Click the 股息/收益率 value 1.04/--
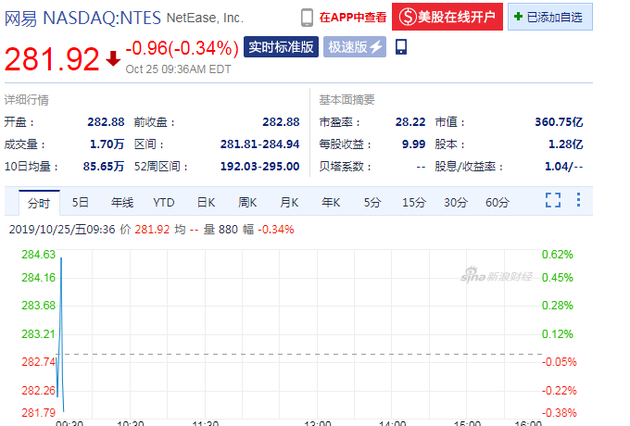630x426 pixels. point(564,166)
